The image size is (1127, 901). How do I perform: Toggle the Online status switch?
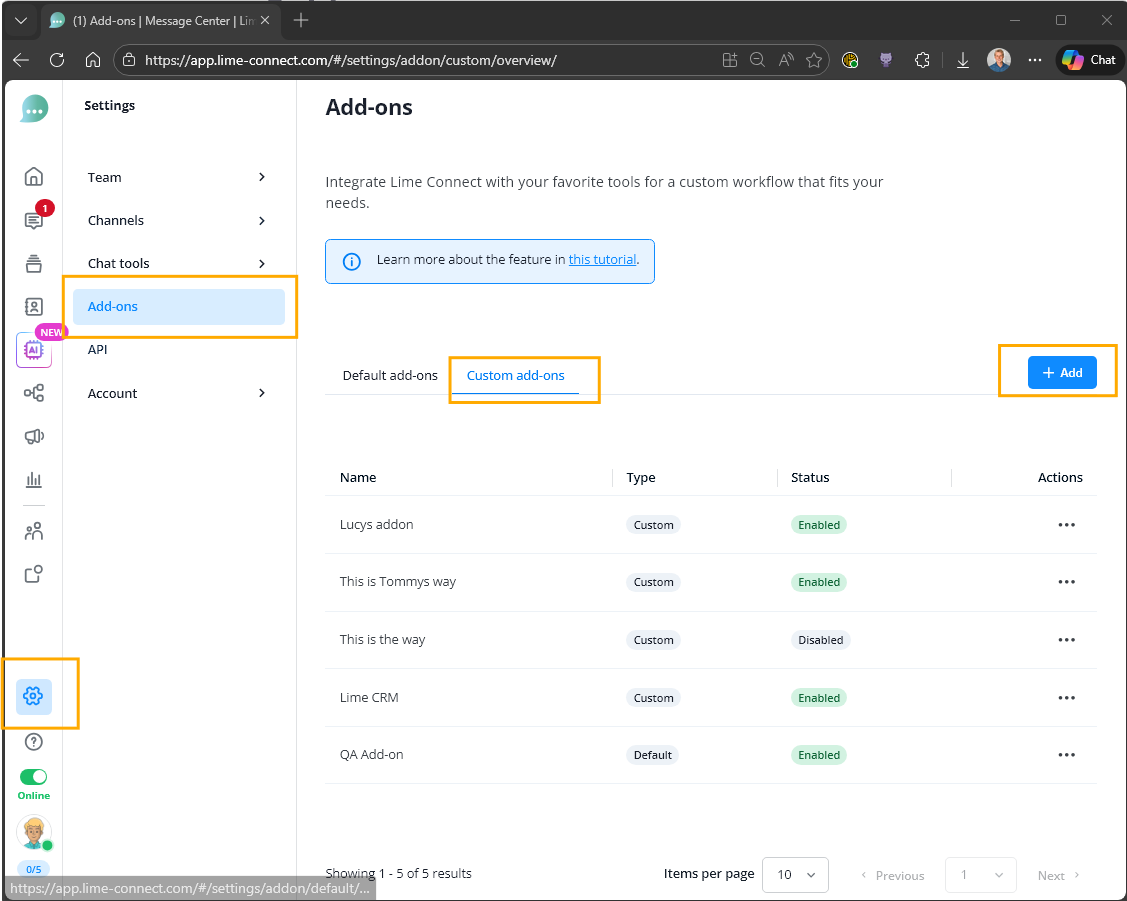click(x=33, y=775)
